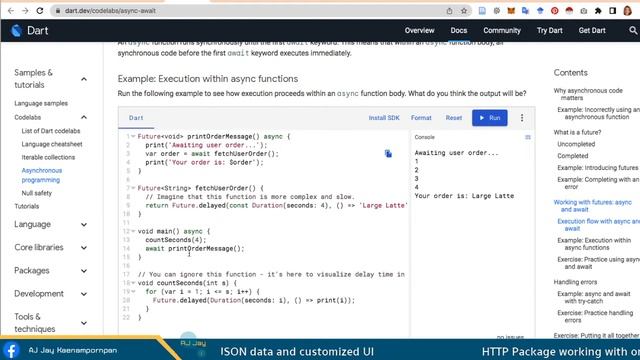Image resolution: width=640 pixels, height=360 pixels.
Task: Click copy icon in code editor
Action: (388, 153)
